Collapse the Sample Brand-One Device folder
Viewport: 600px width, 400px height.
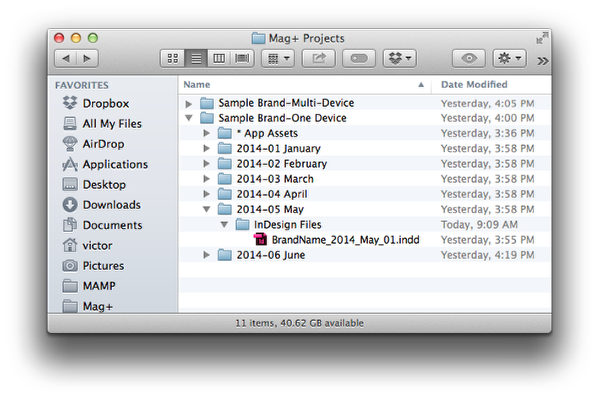pos(189,118)
